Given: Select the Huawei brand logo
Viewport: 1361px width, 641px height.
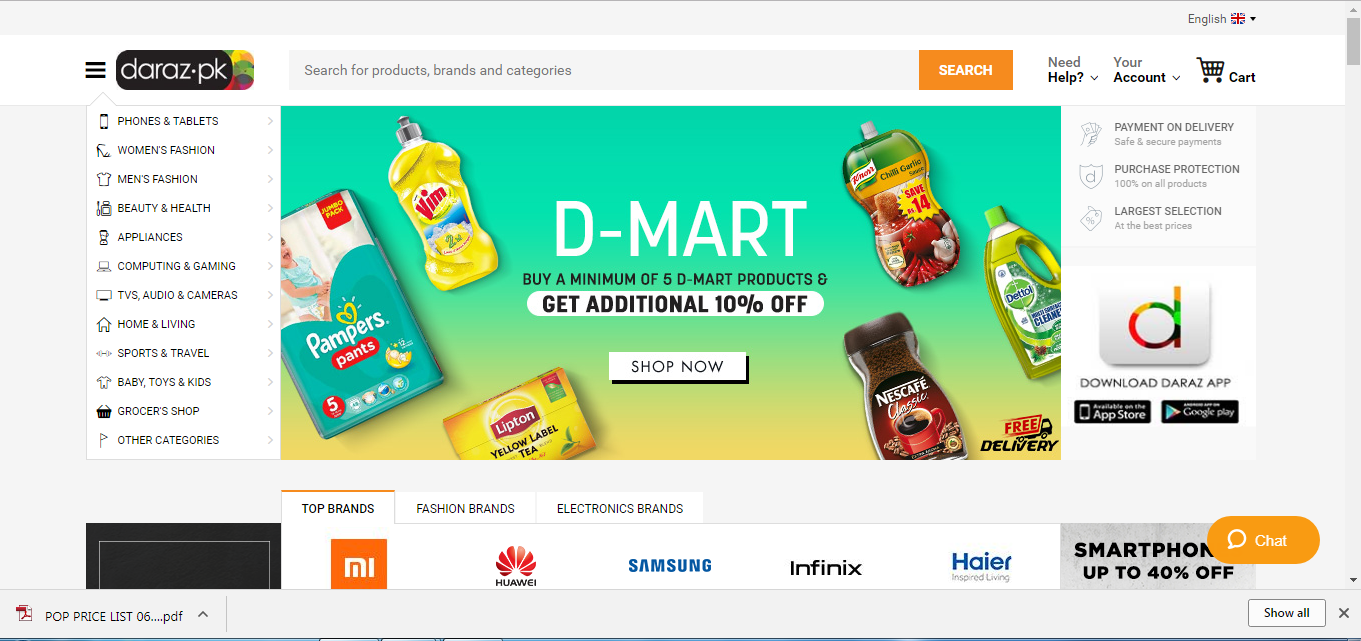Looking at the screenshot, I should [516, 566].
